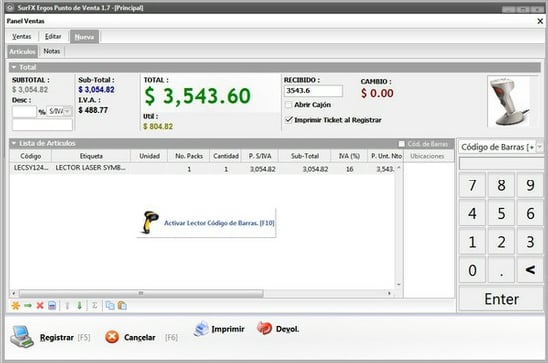
Task: Click the orange X icon beside Cancelar
Action: click(x=112, y=337)
